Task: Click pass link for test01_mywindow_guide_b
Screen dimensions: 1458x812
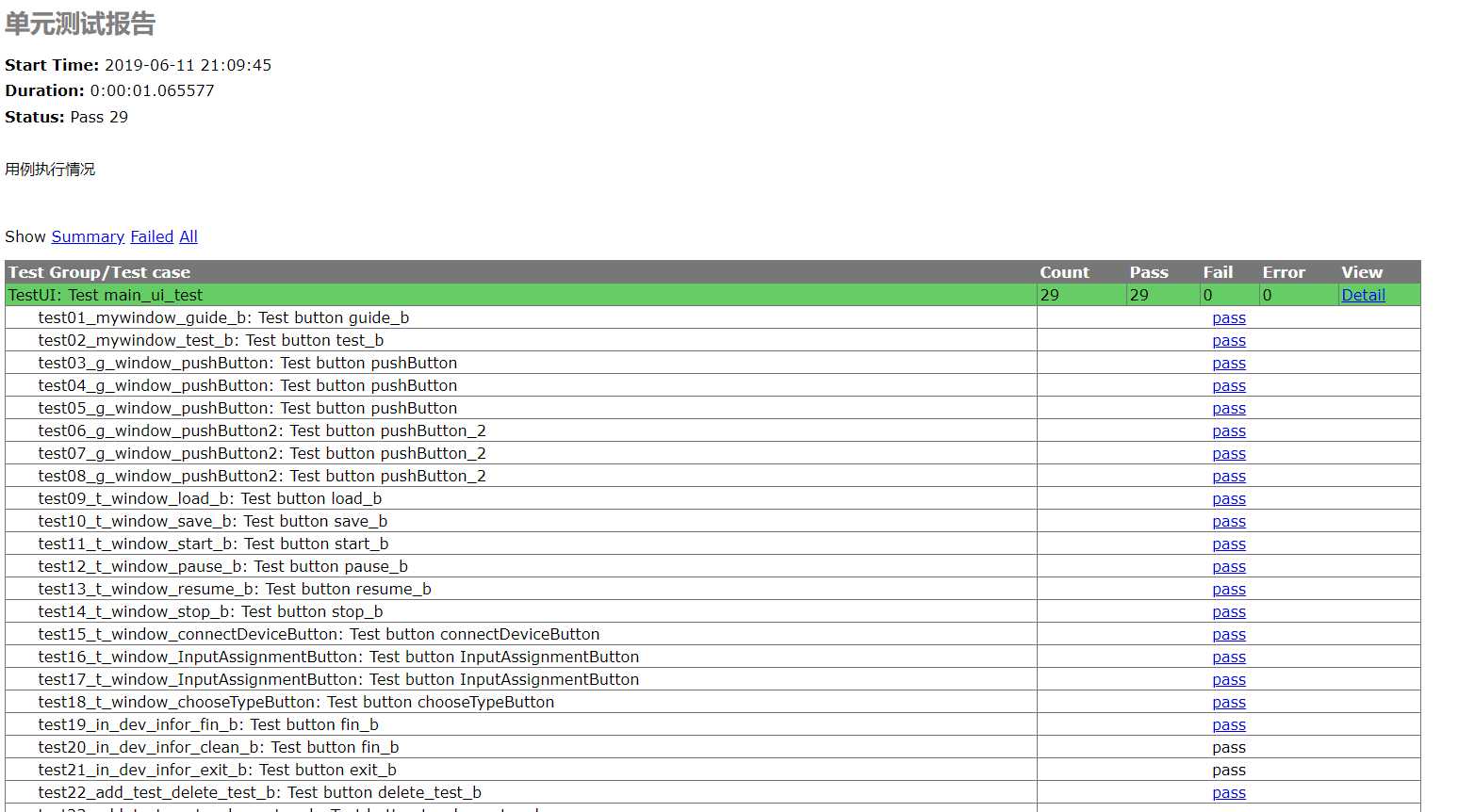Action: pos(1229,317)
